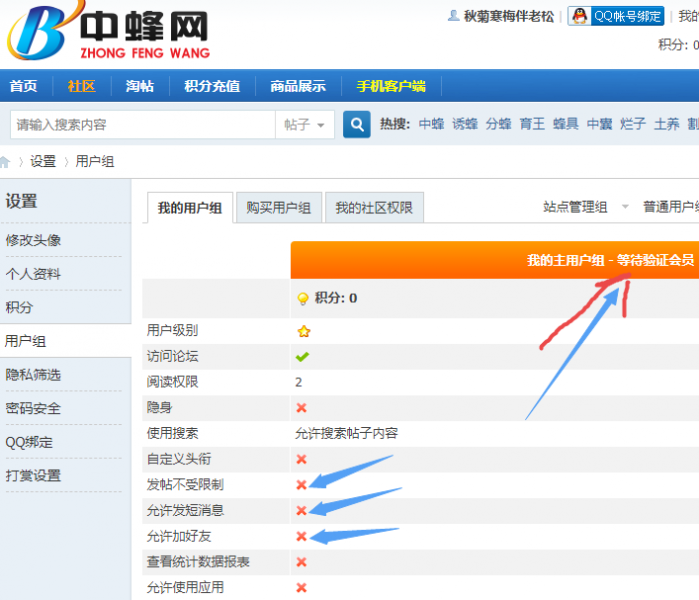This screenshot has width=699, height=600.
Task: Click the lightbulb icon next to points
Action: [x=303, y=298]
